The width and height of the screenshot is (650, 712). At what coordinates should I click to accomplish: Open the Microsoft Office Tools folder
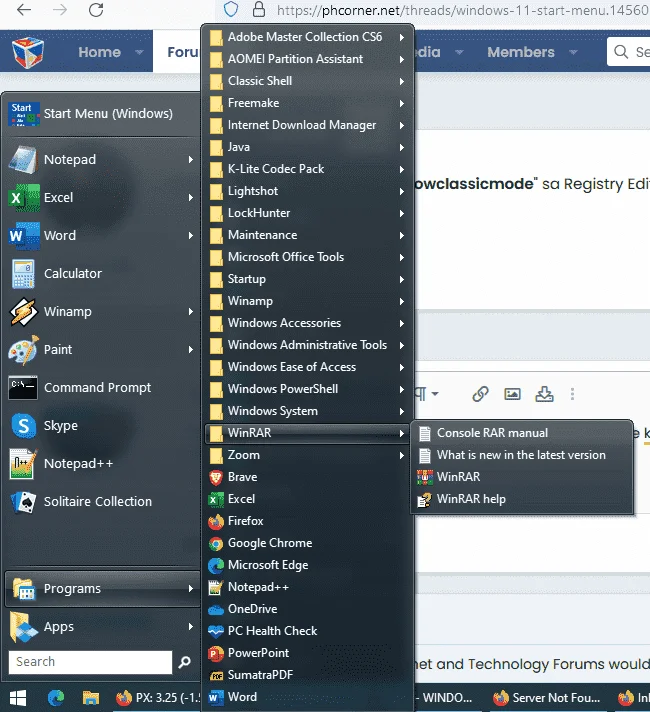[x=308, y=257]
